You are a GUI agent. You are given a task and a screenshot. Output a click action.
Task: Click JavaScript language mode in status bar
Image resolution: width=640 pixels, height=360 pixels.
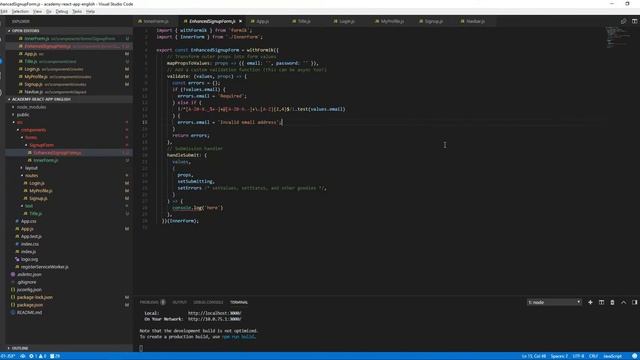pos(612,356)
